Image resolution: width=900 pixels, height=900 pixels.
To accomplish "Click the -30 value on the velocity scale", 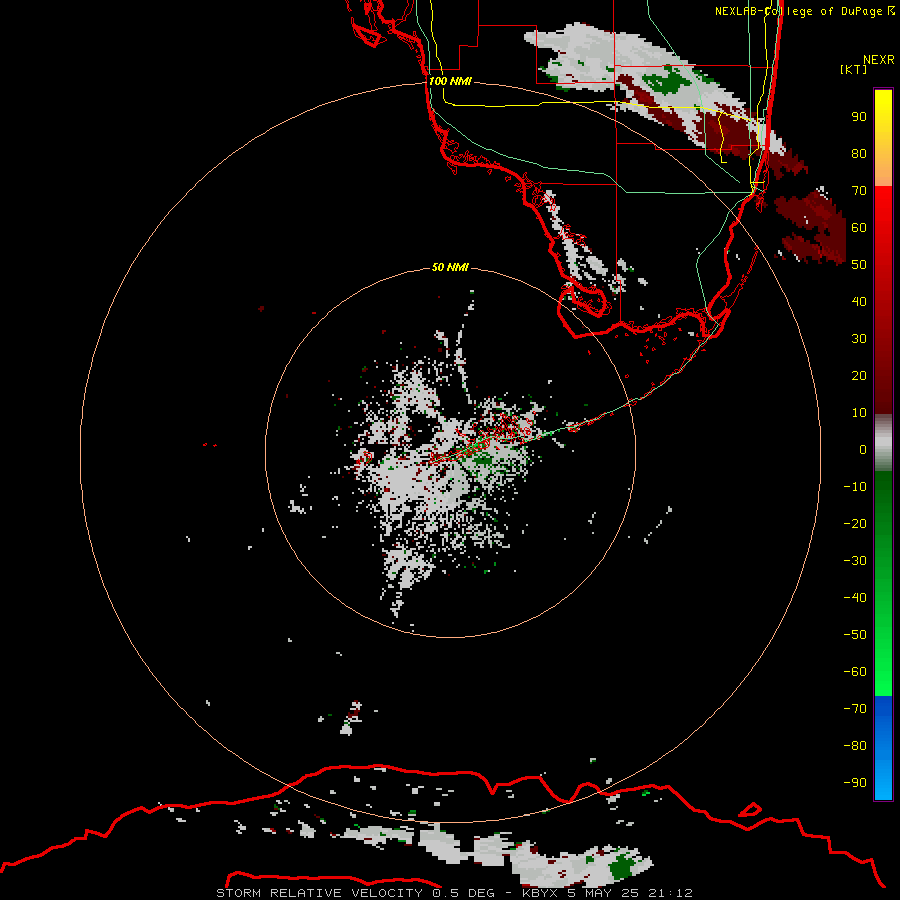I will point(855,561).
